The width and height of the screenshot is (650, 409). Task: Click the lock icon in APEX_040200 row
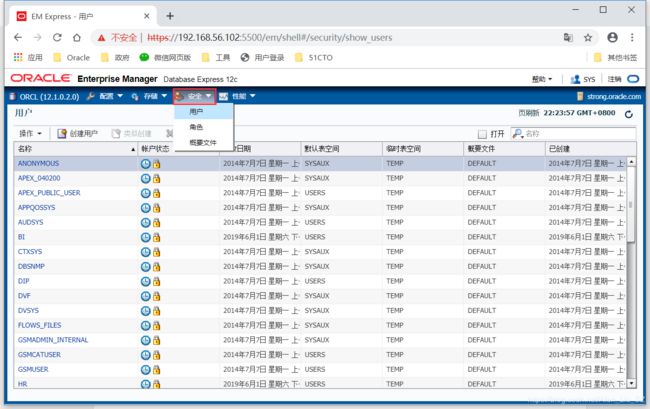(156, 179)
